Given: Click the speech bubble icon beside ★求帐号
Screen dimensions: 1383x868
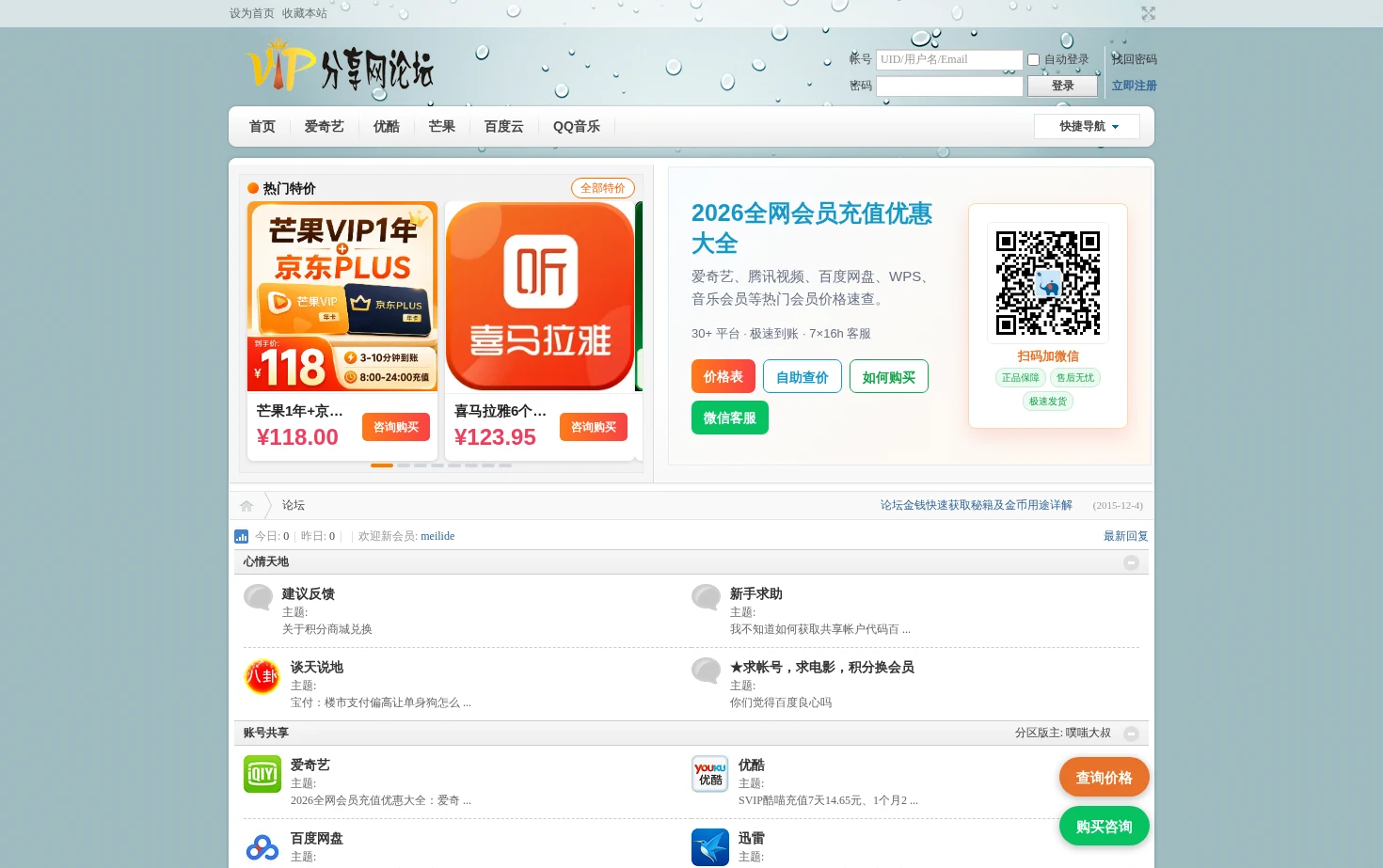Looking at the screenshot, I should tap(707, 671).
